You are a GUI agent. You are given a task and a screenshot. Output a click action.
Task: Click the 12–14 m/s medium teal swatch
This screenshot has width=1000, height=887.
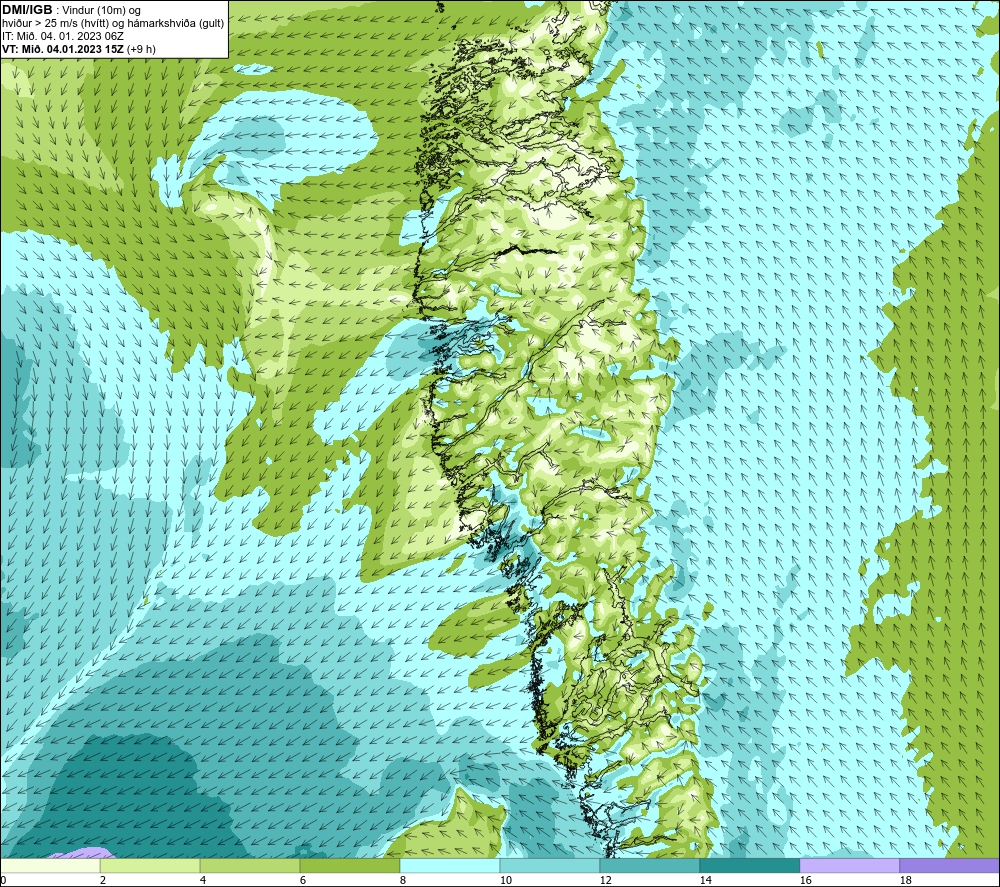[x=649, y=865]
